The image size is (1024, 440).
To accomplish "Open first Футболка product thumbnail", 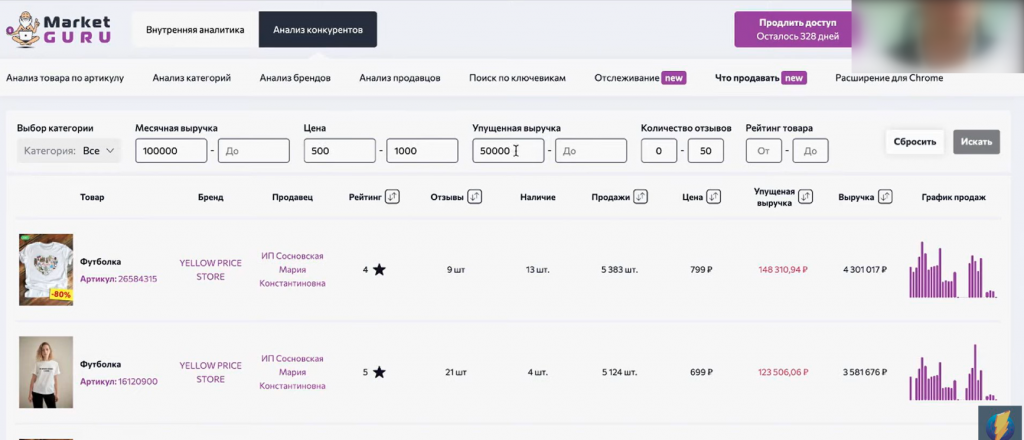I will click(x=46, y=269).
